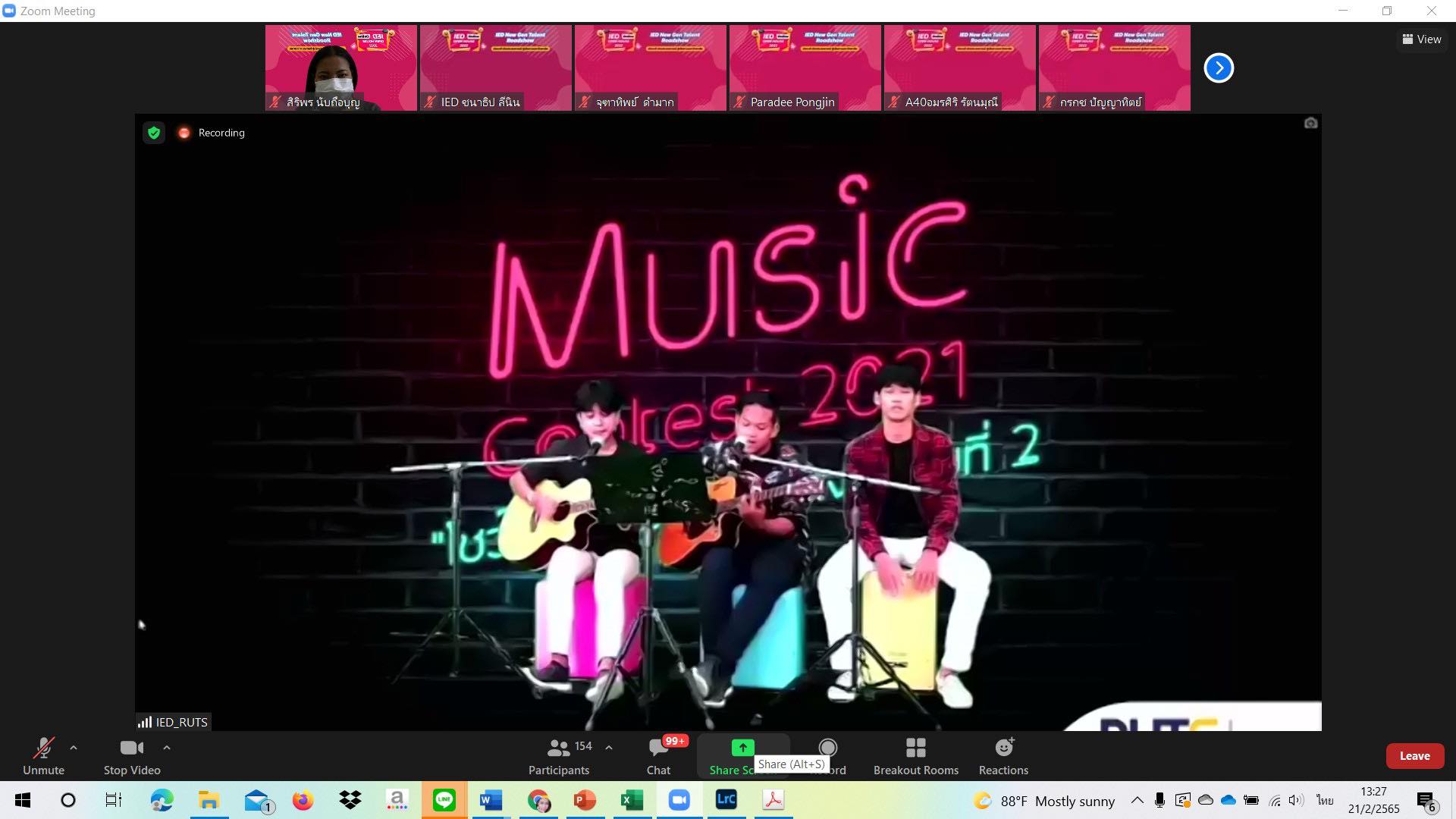Viewport: 1456px width, 819px height.
Task: Show next page of participant thumbnails
Action: 1219,68
